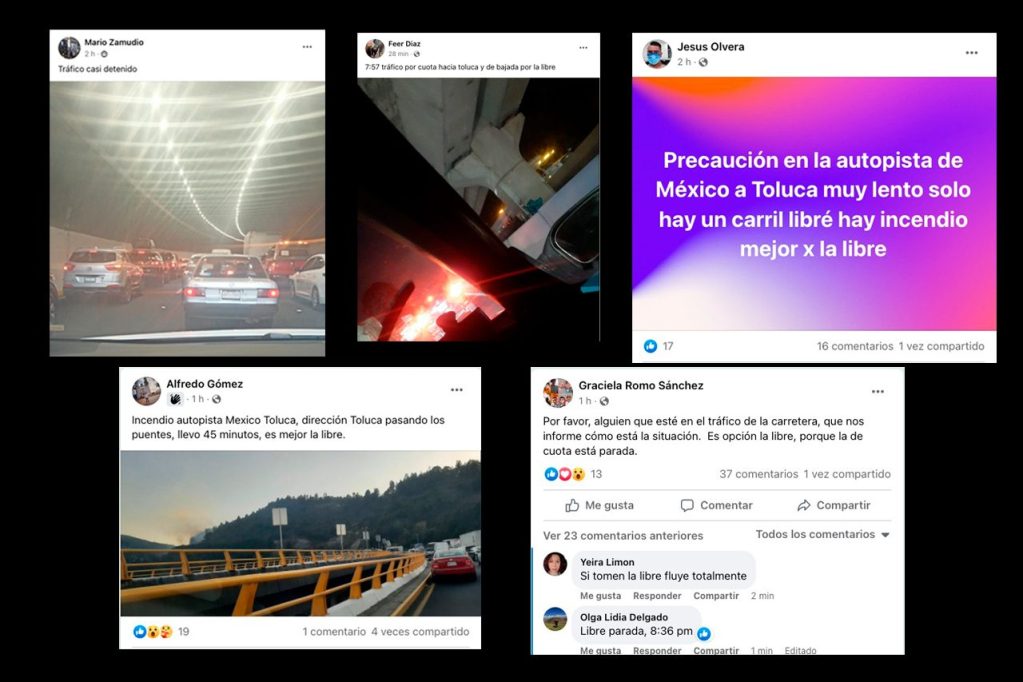The image size is (1023, 682).
Task: Click Comentar button on Graciela's post
Action: pyautogui.click(x=716, y=505)
